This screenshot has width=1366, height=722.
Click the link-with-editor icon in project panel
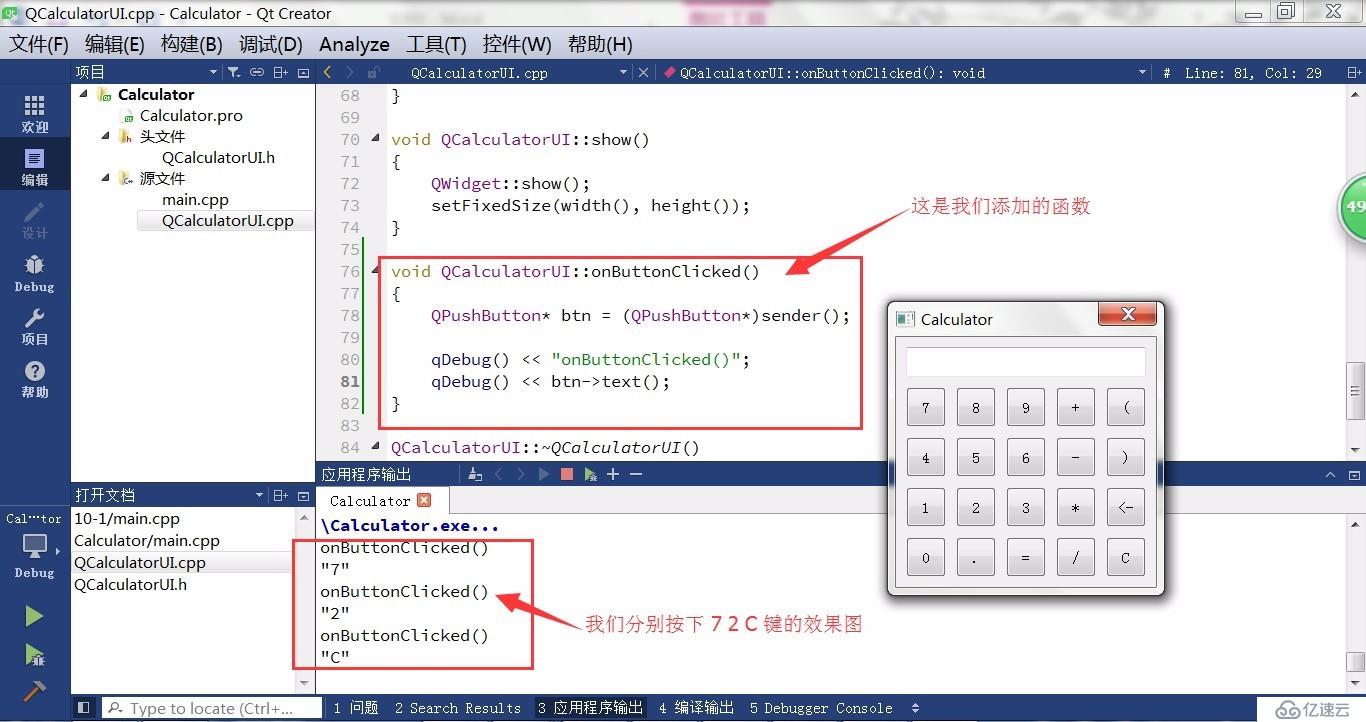[x=257, y=72]
